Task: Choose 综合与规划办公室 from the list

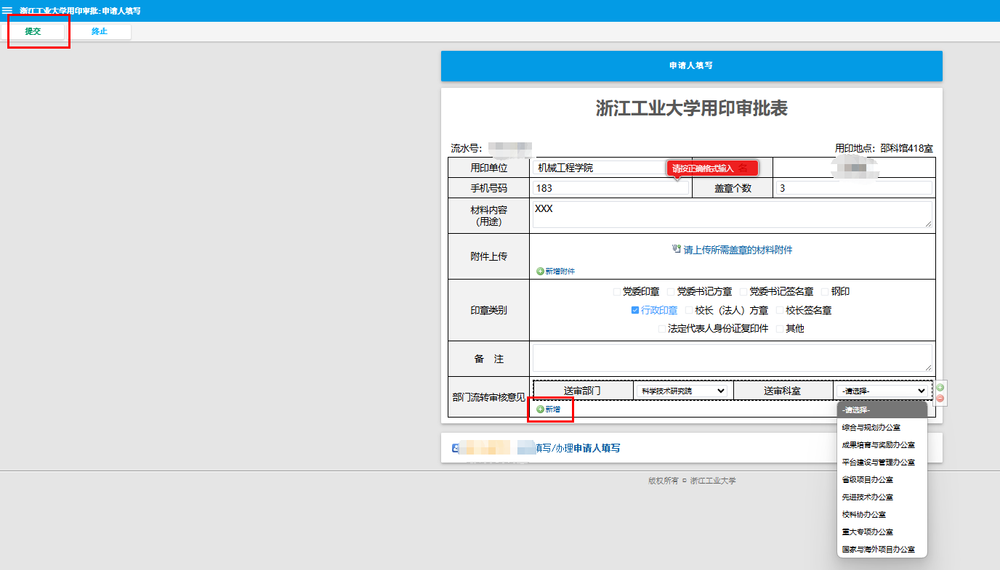Action: coord(878,427)
